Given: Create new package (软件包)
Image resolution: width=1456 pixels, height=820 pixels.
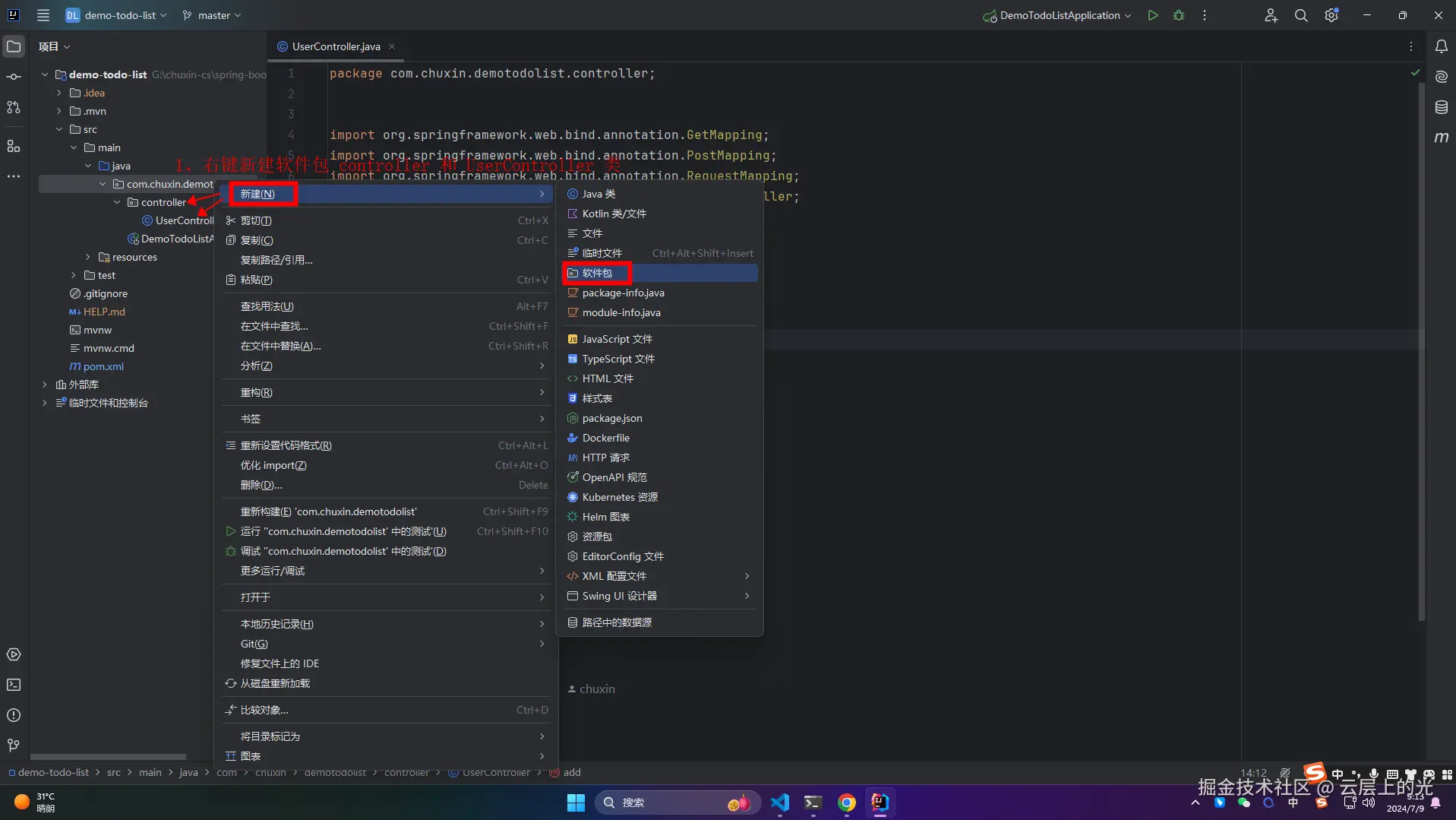Looking at the screenshot, I should [x=661, y=273].
